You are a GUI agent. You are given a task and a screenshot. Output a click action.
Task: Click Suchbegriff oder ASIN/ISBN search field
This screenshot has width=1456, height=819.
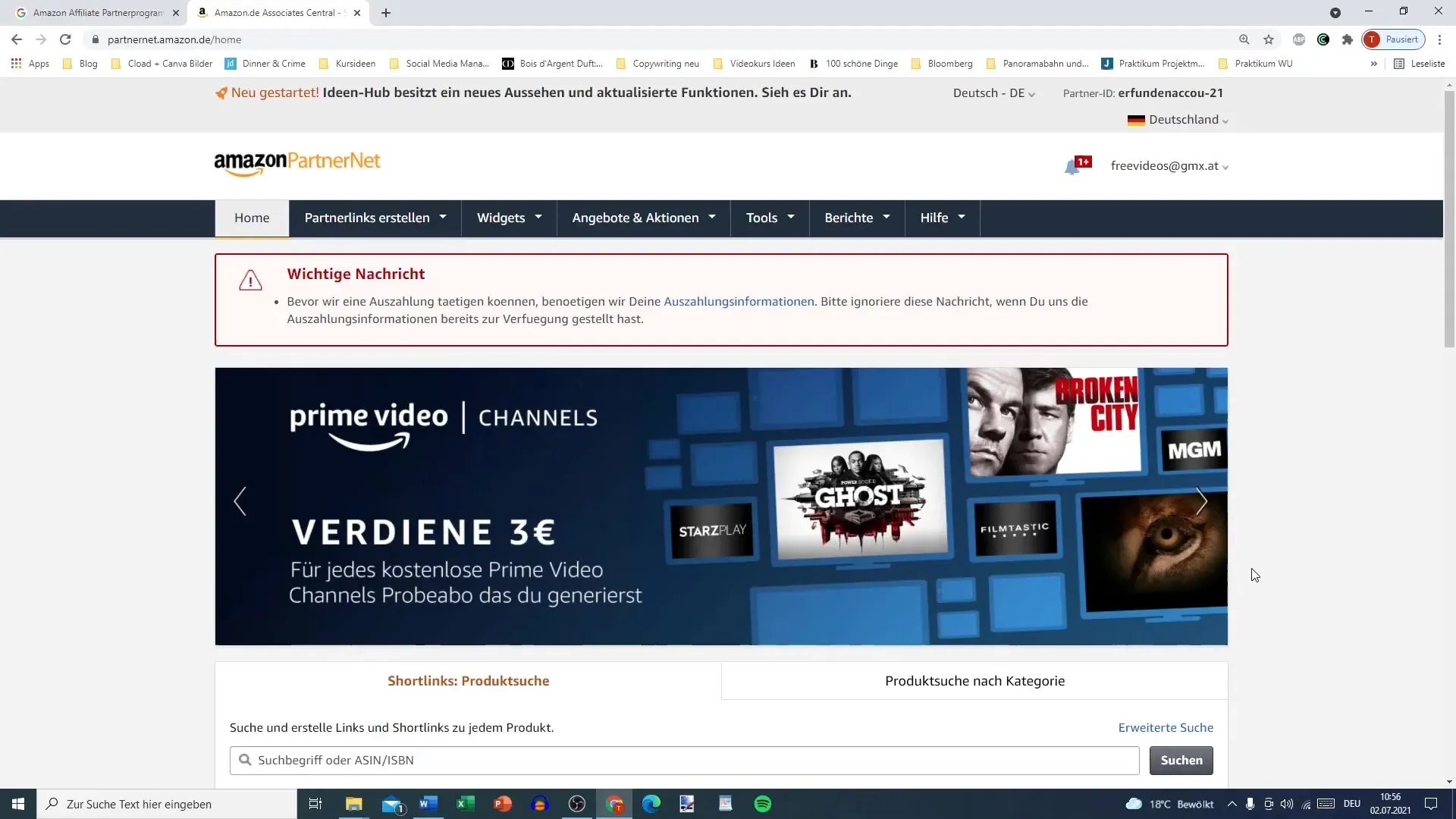(684, 761)
